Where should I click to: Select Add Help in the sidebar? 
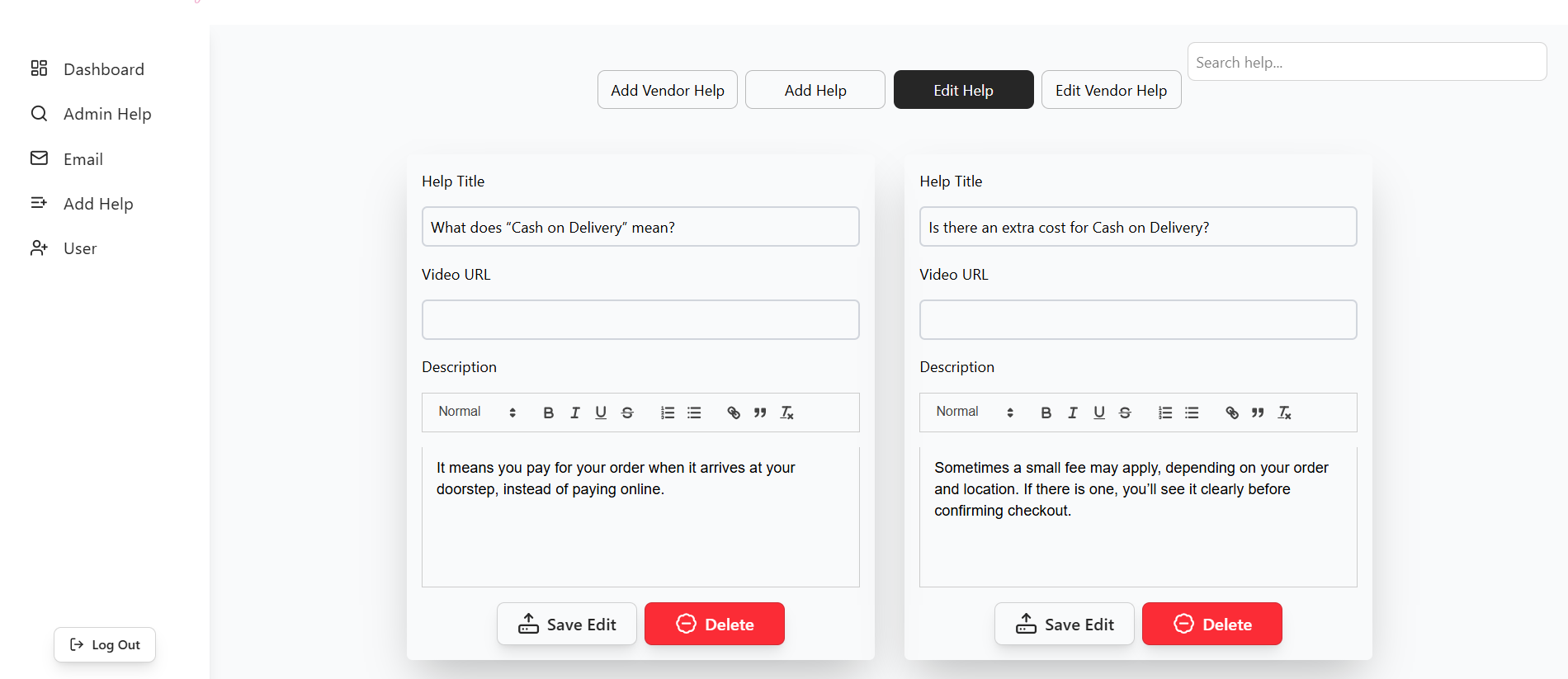click(82, 204)
